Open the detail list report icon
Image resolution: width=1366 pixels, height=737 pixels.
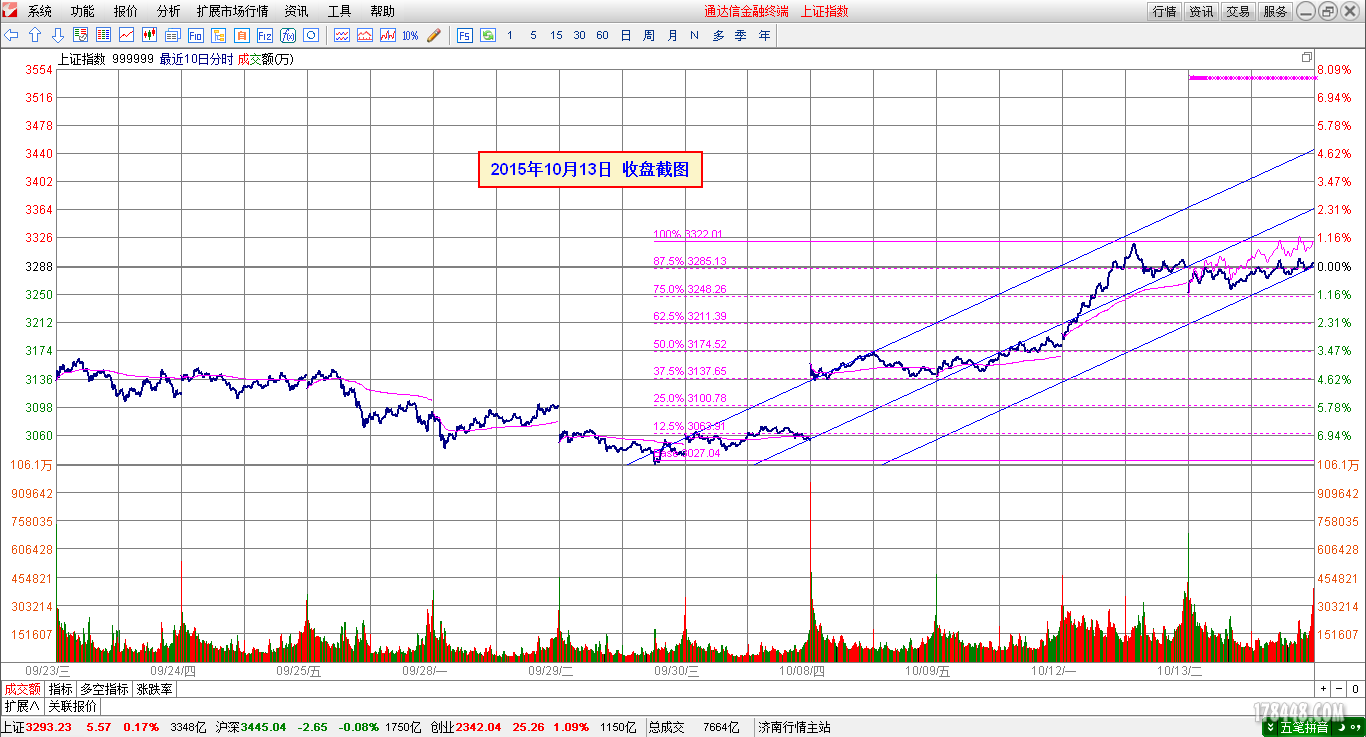tap(172, 35)
